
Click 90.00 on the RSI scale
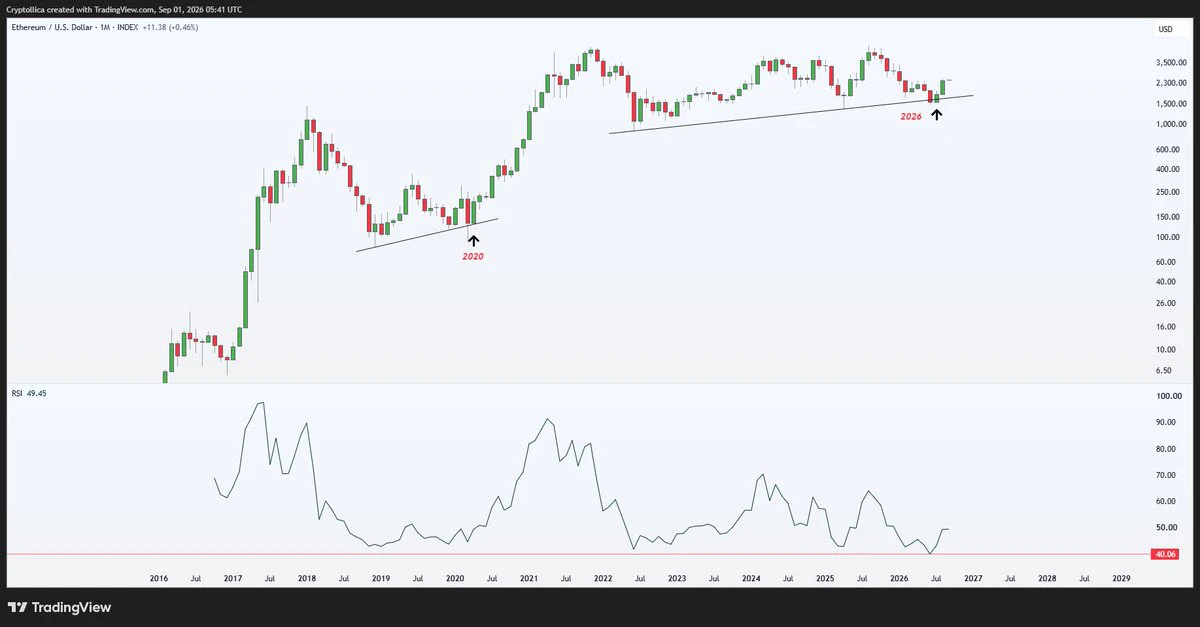[x=1168, y=423]
